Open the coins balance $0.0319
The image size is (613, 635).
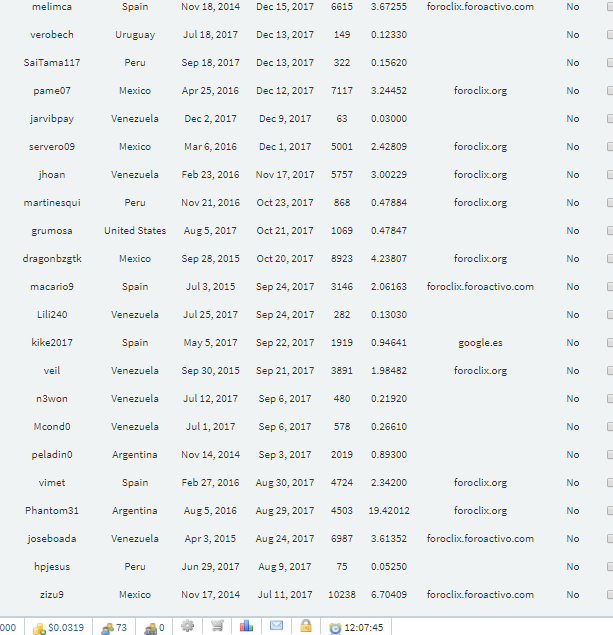[x=59, y=628]
